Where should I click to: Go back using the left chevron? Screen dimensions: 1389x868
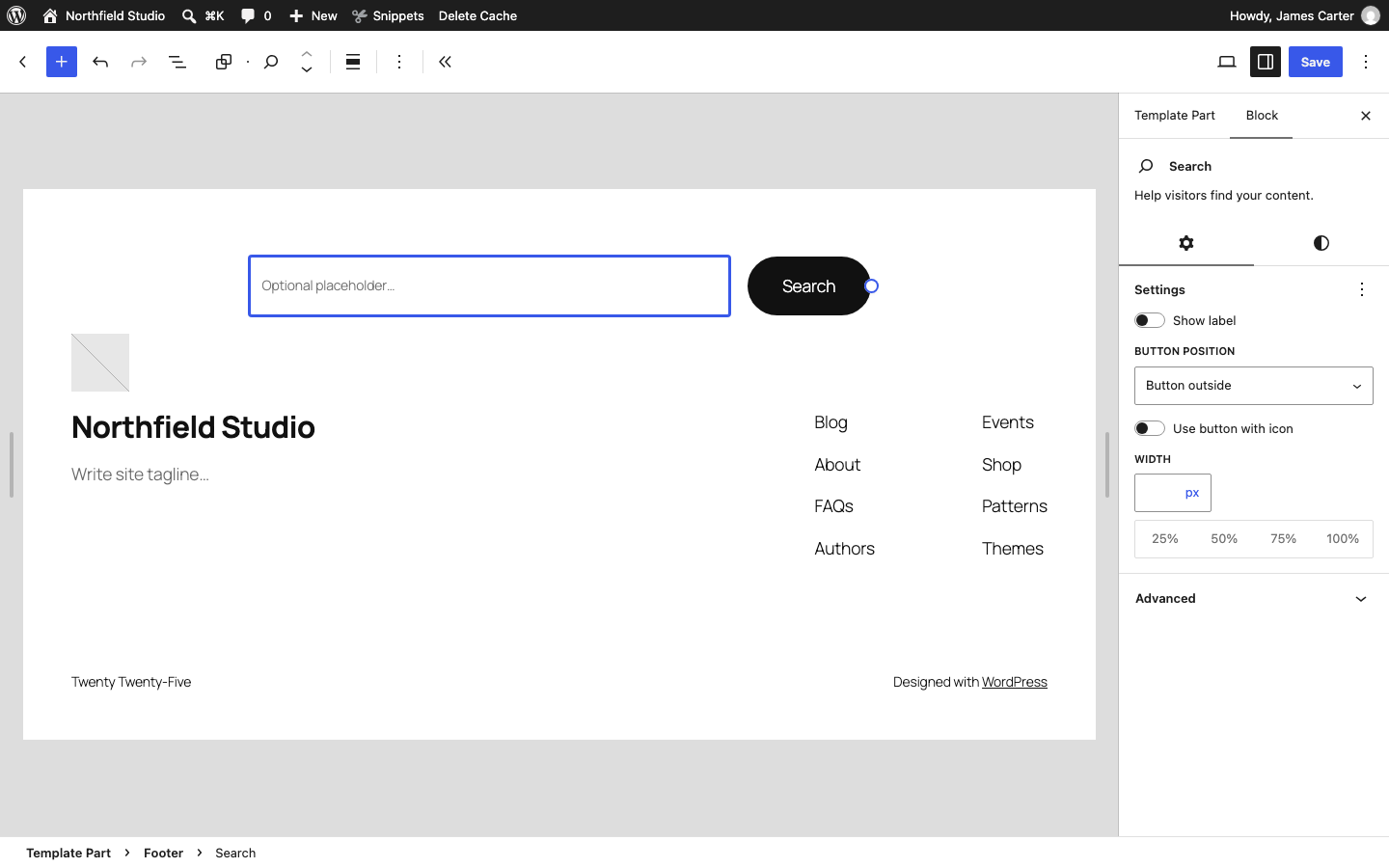tap(23, 62)
